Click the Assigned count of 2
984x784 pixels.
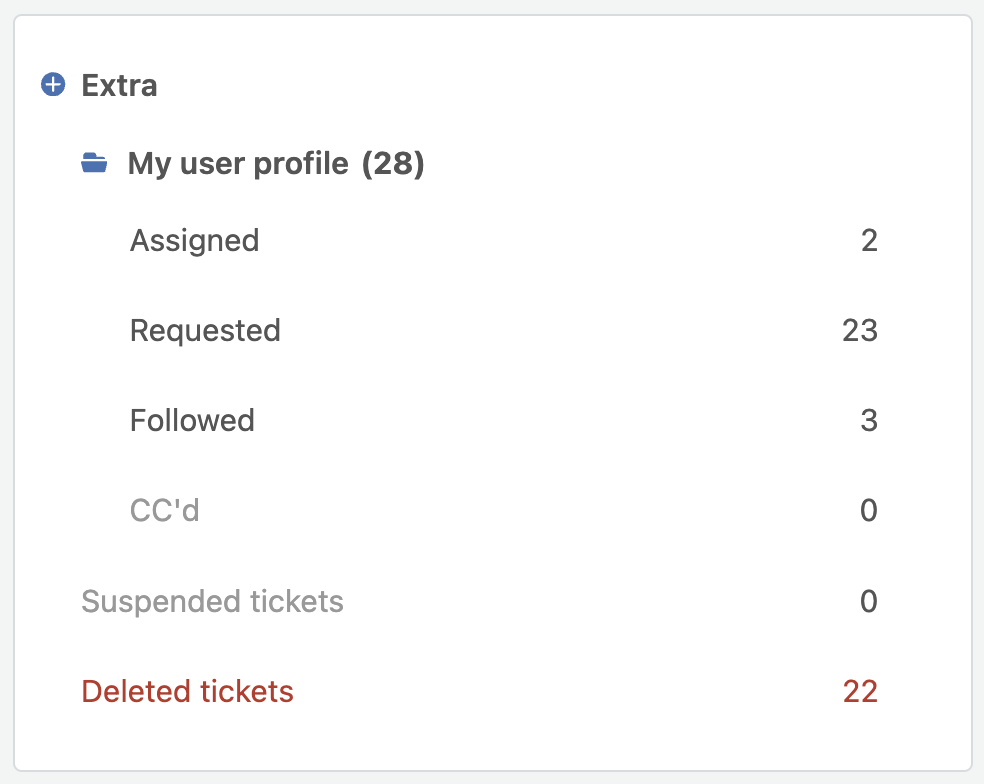pos(869,240)
